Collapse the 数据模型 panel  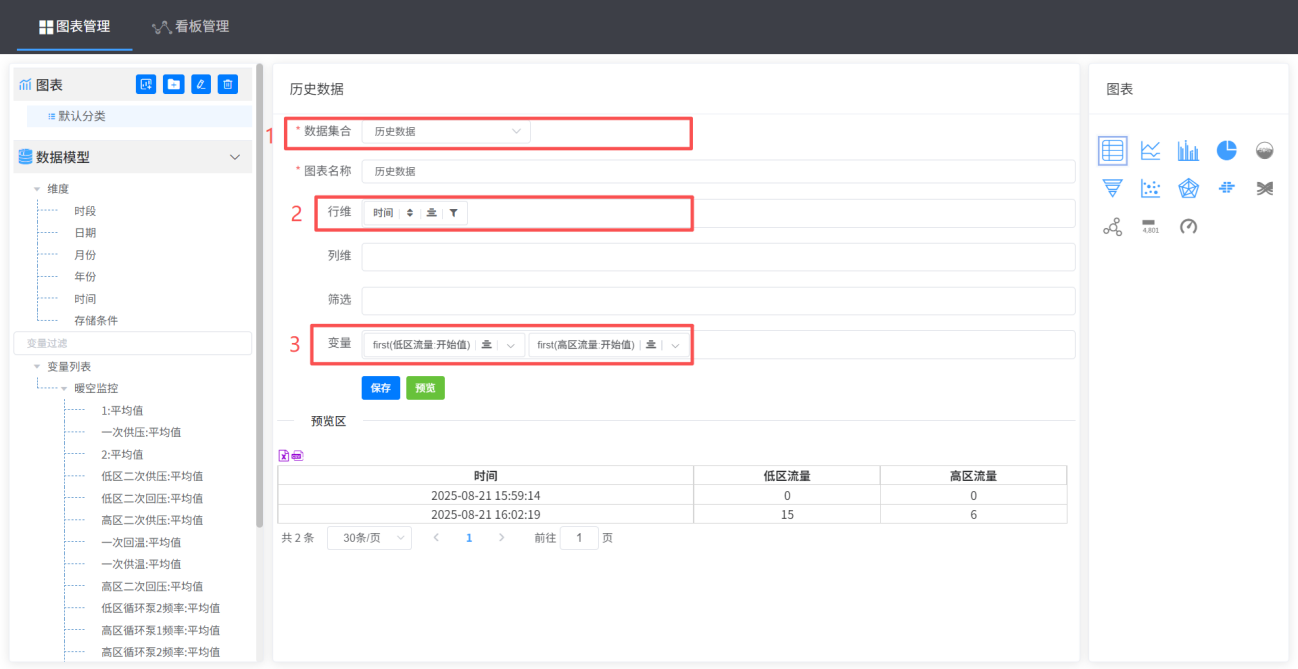point(235,157)
